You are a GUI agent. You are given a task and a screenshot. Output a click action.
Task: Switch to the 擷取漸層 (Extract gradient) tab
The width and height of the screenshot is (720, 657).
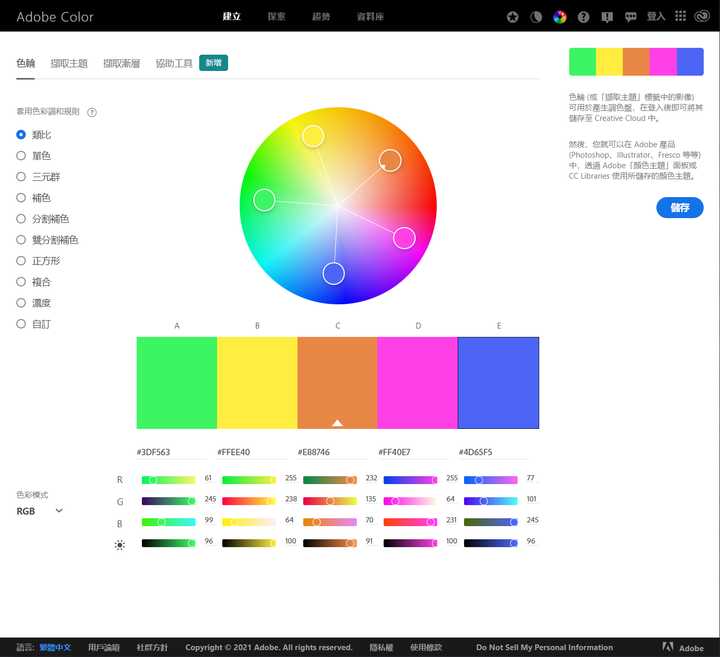(121, 63)
